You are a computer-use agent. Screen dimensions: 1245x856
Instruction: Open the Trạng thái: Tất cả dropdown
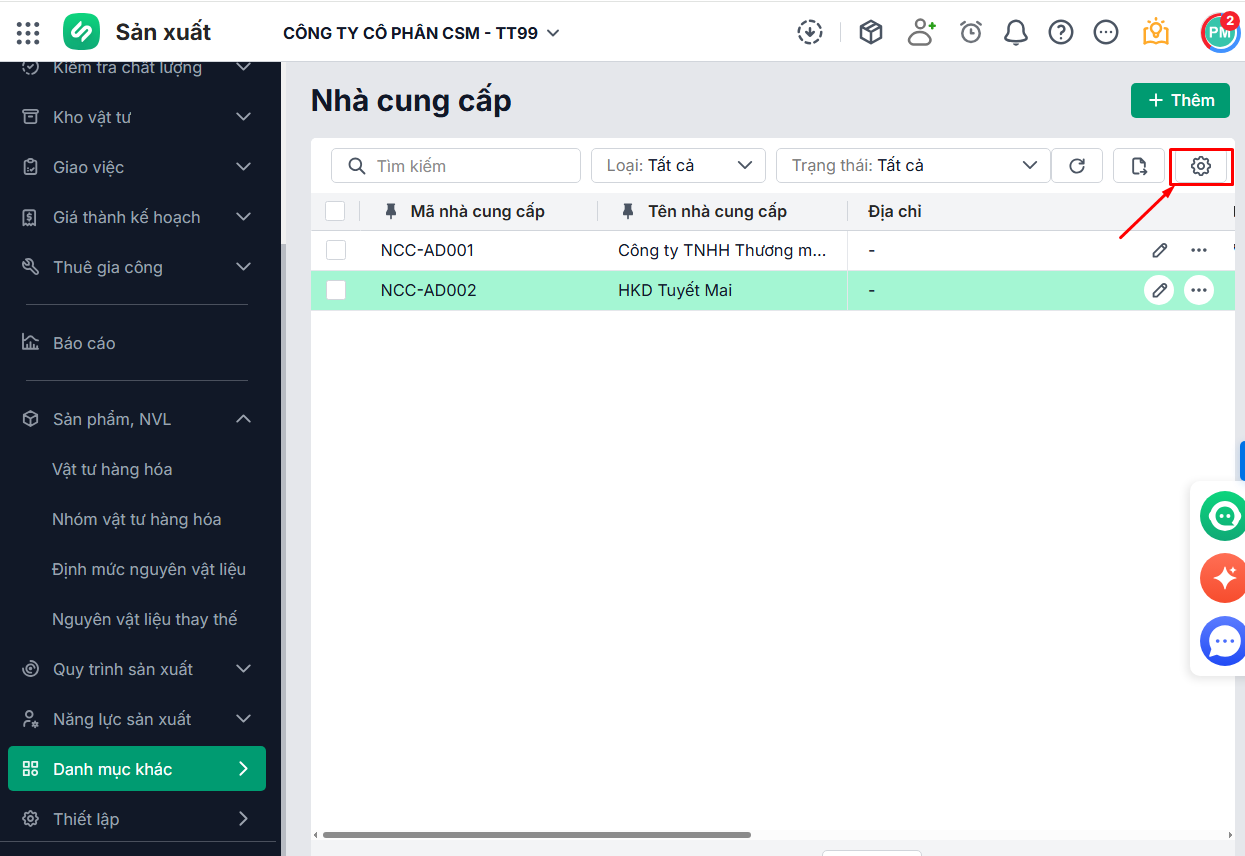point(913,166)
